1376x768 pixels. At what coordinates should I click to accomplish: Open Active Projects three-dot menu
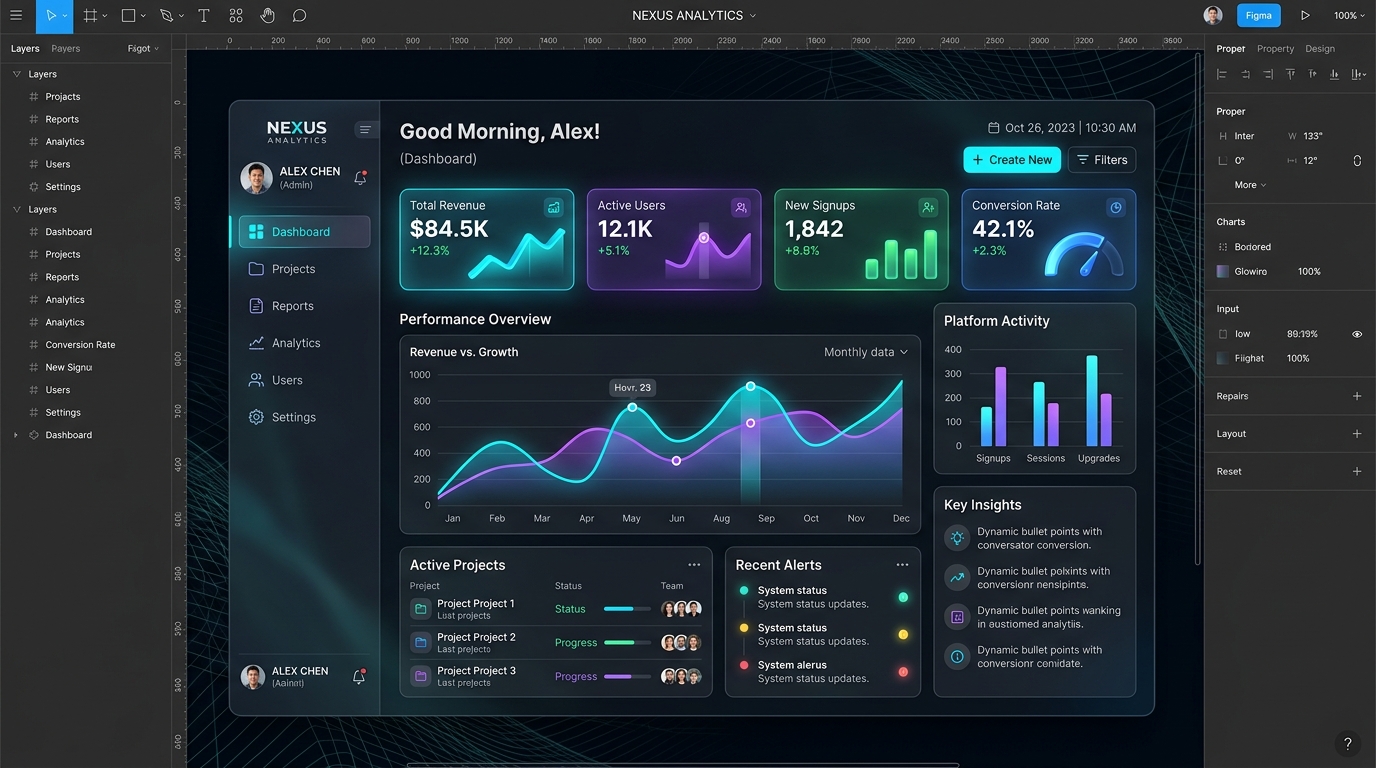(x=694, y=565)
